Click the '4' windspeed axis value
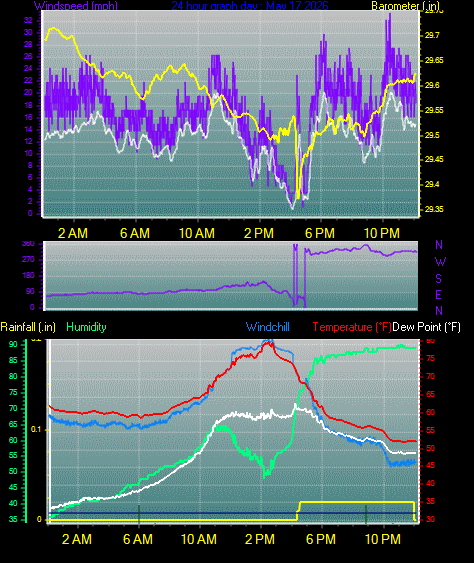Image resolution: width=474 pixels, height=563 pixels. click(30, 190)
